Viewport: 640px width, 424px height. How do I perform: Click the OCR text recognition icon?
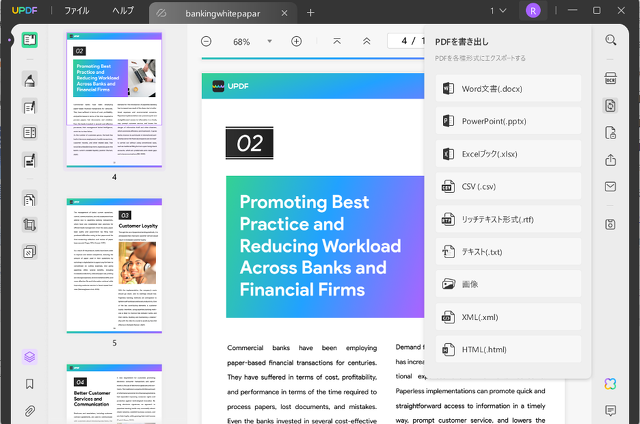(x=610, y=79)
